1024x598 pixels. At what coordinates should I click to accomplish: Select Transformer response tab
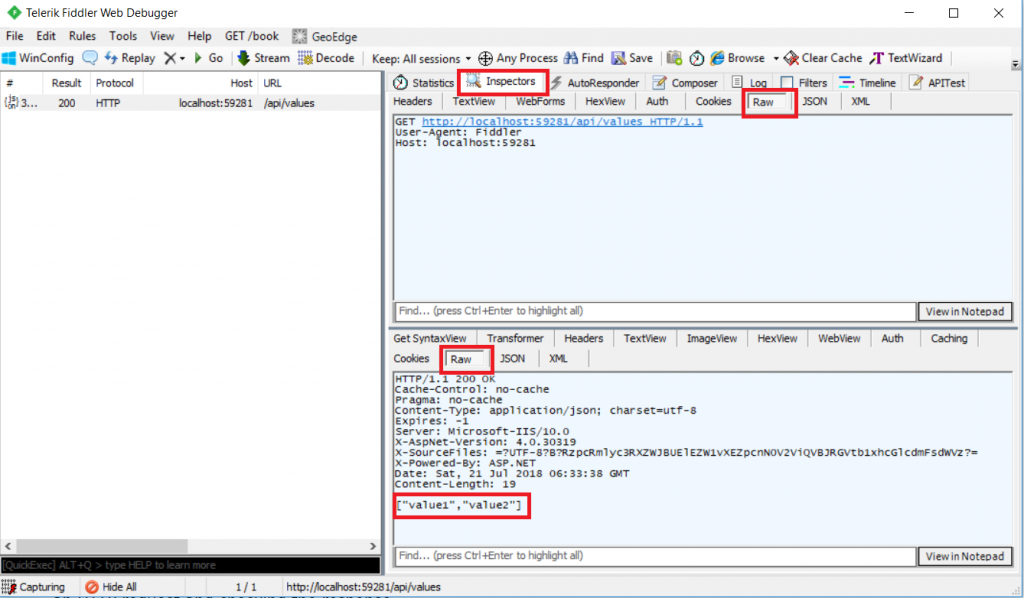tap(515, 338)
